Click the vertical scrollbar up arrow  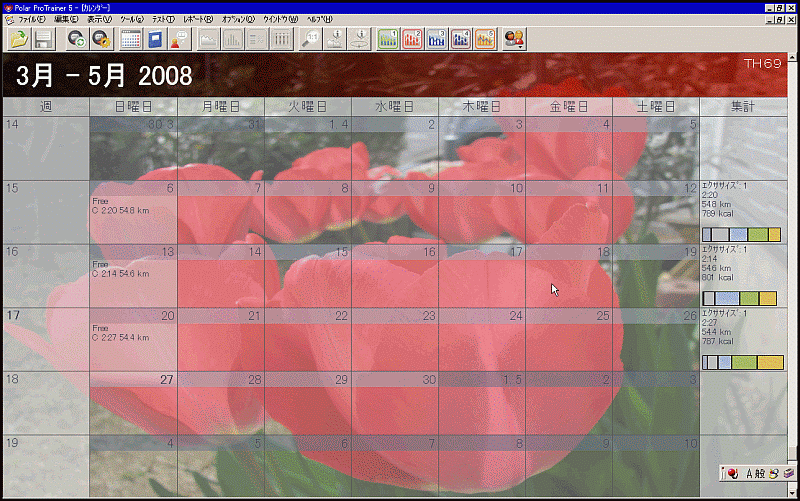click(x=792, y=57)
